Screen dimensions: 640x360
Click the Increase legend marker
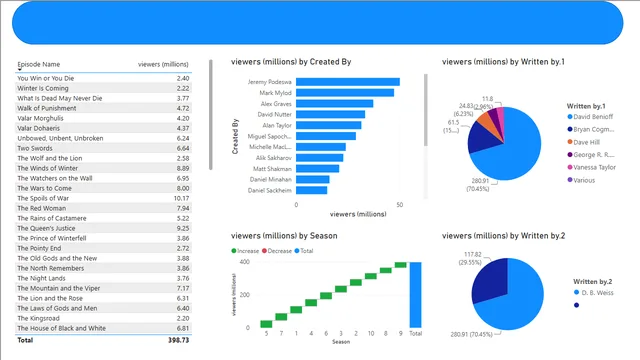click(233, 251)
